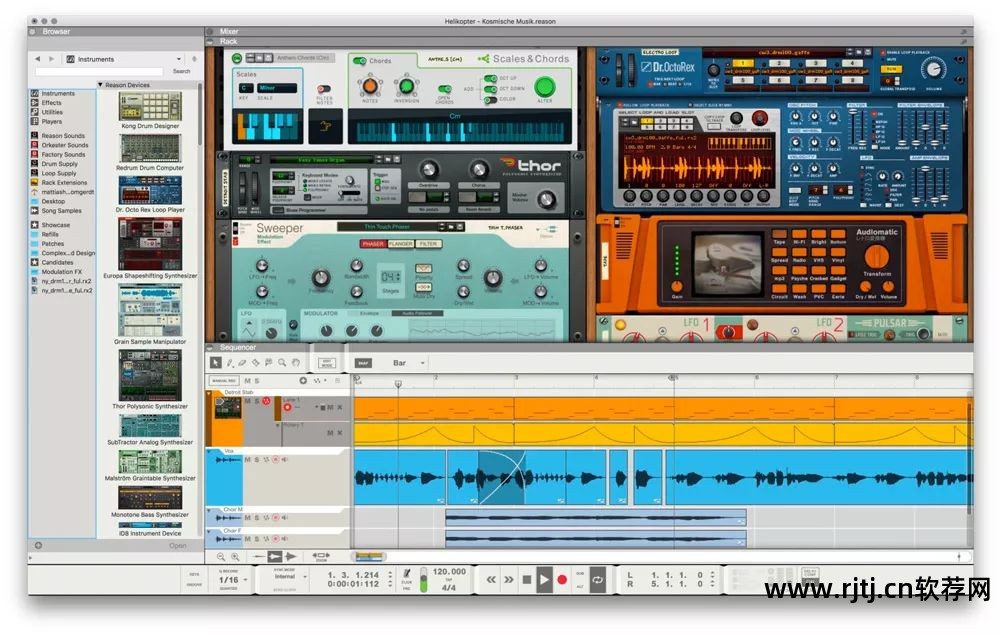The width and height of the screenshot is (1000, 635).
Task: Toggle the Snap button in the Sequencer
Action: point(363,363)
